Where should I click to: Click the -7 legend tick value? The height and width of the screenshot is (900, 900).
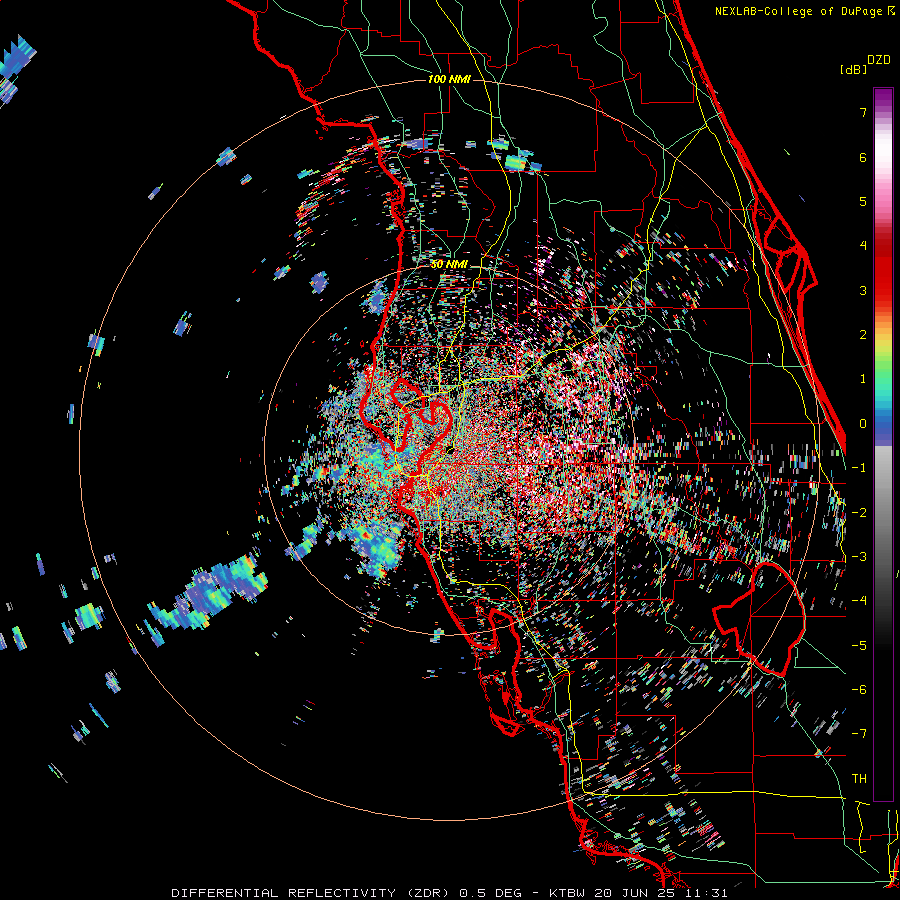[859, 733]
